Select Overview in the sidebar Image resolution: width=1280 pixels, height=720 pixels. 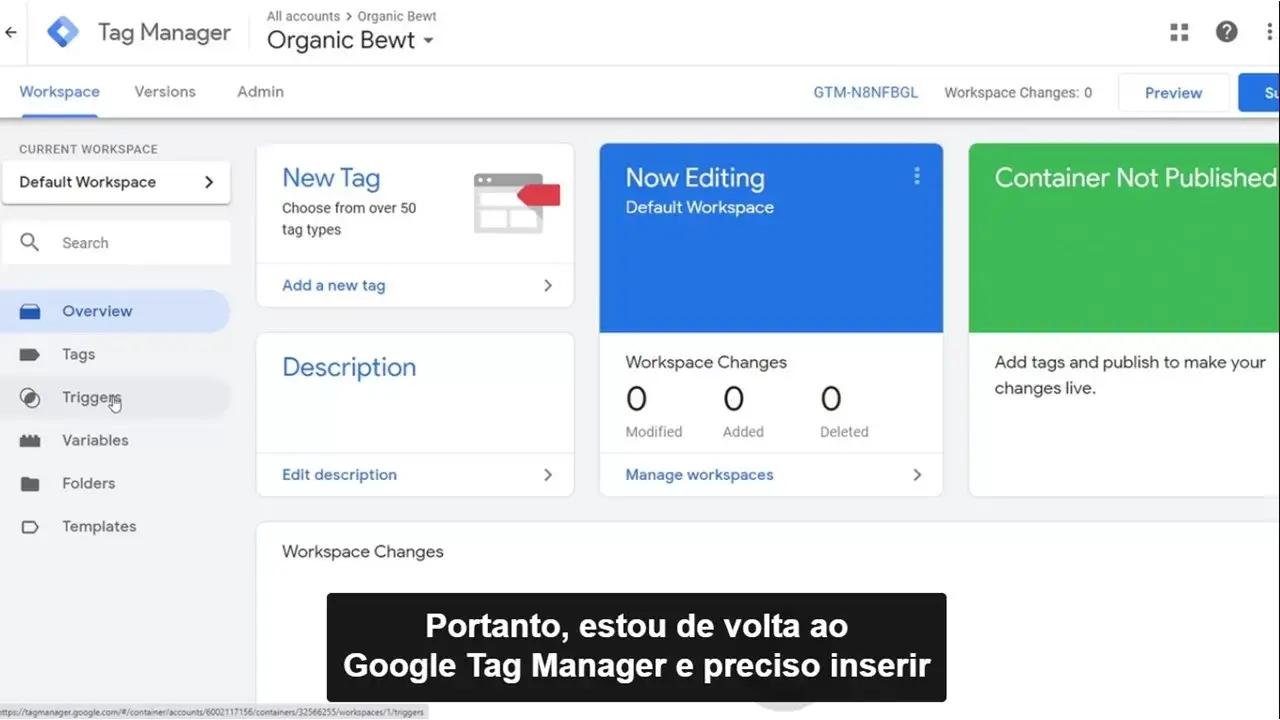pyautogui.click(x=116, y=311)
